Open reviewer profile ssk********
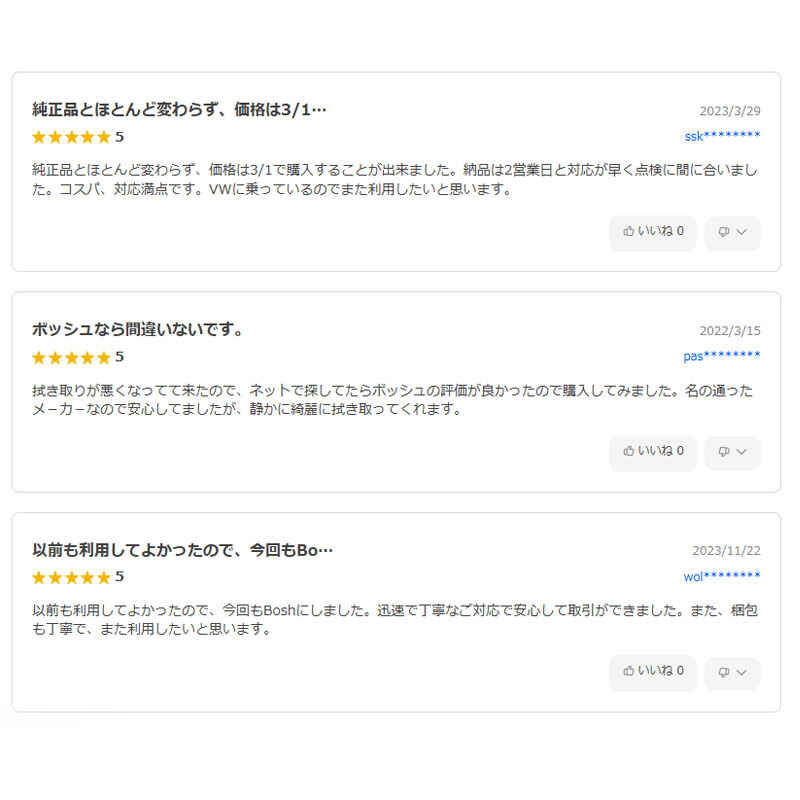The width and height of the screenshot is (800, 800). click(x=722, y=136)
